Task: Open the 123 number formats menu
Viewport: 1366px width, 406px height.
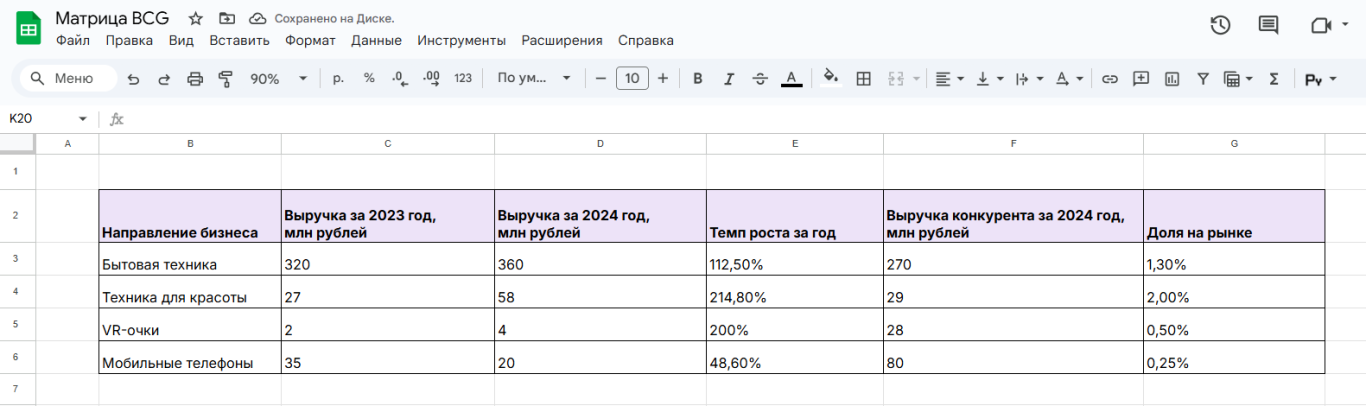Action: point(463,78)
